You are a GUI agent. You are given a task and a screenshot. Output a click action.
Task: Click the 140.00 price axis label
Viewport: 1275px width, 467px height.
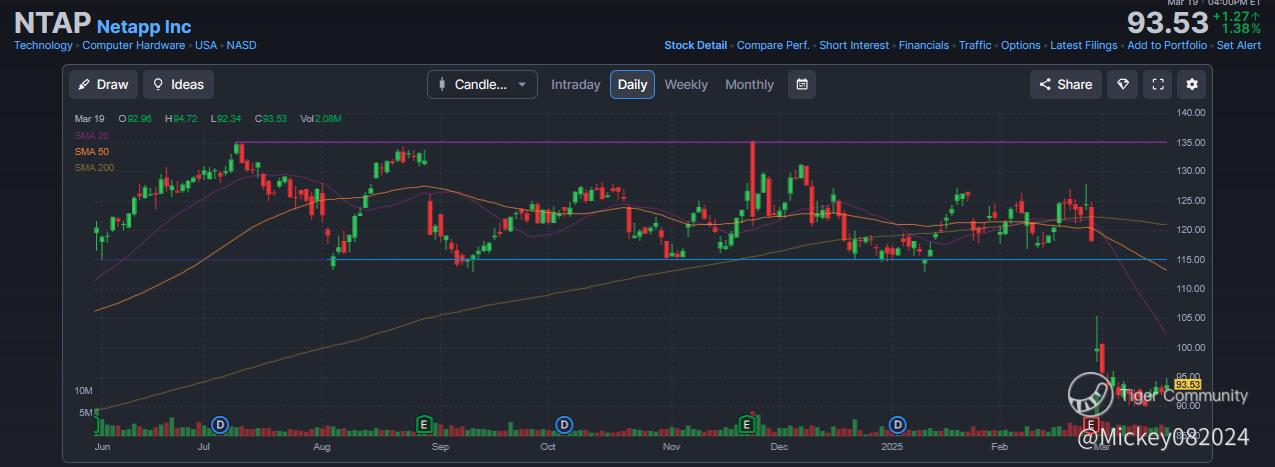(x=1191, y=113)
